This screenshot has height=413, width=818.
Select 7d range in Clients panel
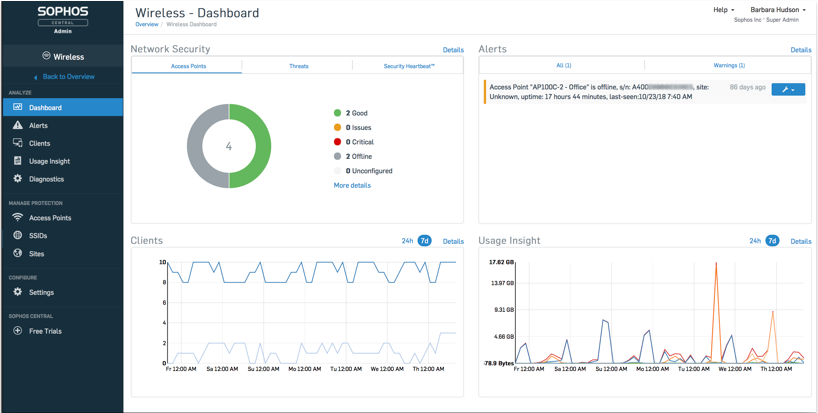(425, 241)
